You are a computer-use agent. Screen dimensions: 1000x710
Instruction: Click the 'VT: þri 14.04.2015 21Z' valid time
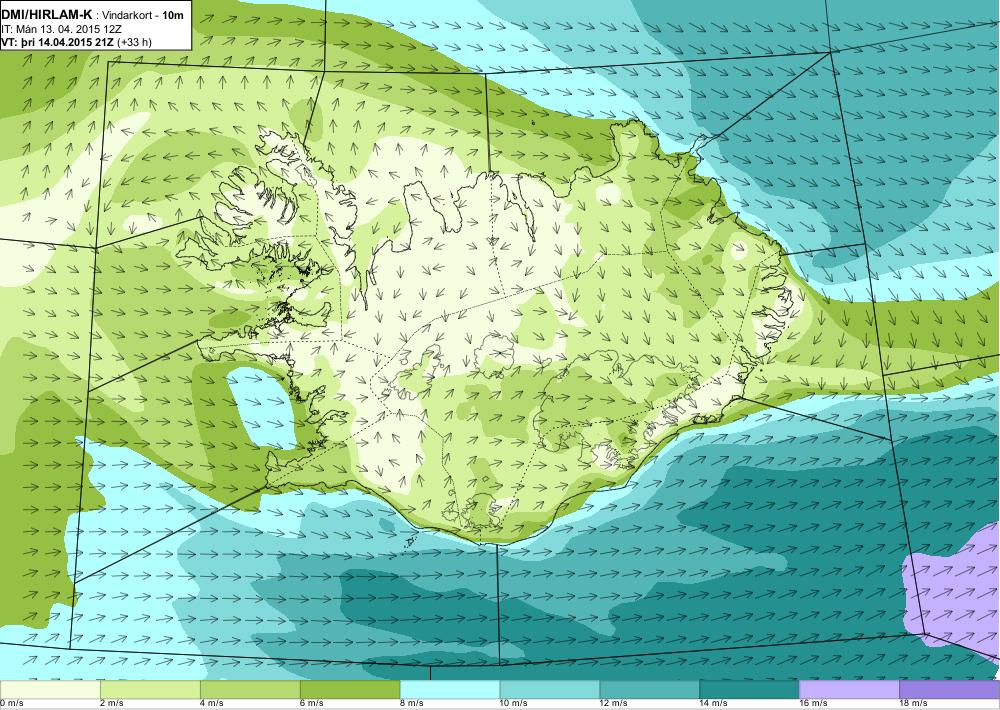(58, 42)
